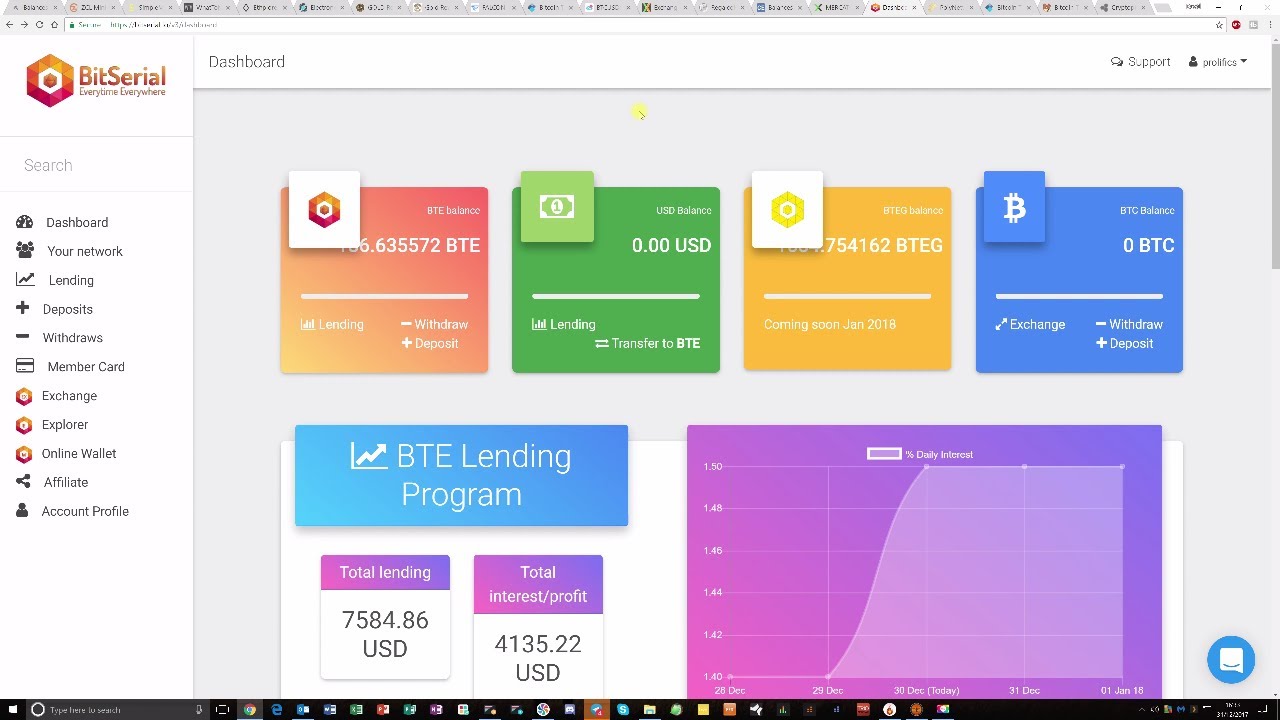Viewport: 1280px width, 720px height.
Task: Click Exchange on the BTC balance card
Action: 1030,324
